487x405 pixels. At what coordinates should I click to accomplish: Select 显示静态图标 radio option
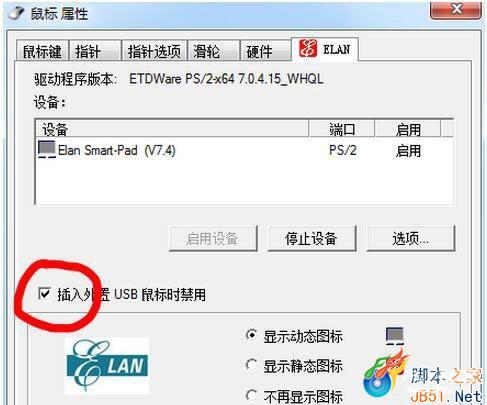[252, 365]
